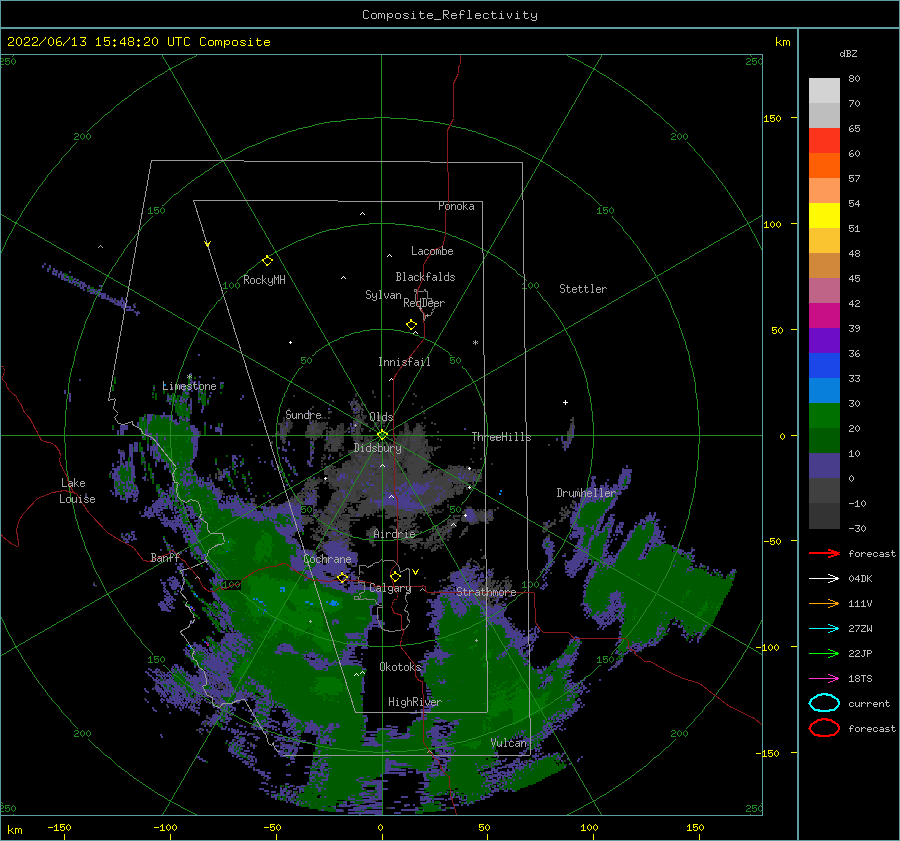Click the Stettler label
900x841 pixels.
pyautogui.click(x=583, y=289)
